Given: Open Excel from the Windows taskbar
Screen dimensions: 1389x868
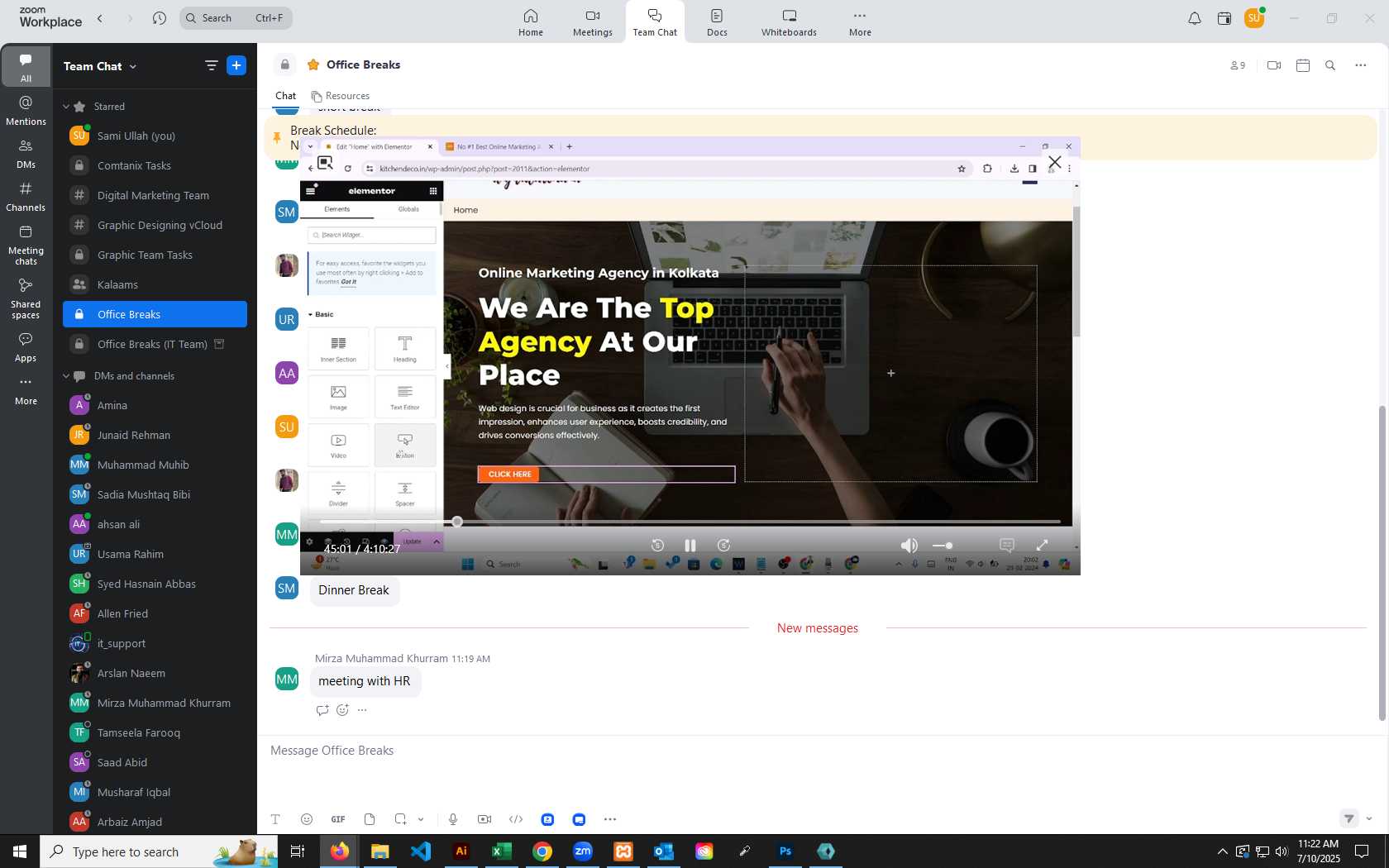Looking at the screenshot, I should [502, 851].
